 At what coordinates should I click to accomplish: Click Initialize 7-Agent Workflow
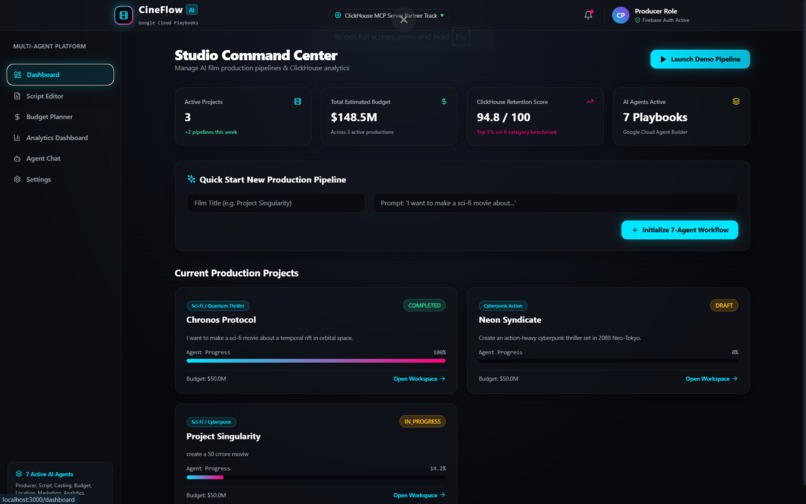point(680,230)
